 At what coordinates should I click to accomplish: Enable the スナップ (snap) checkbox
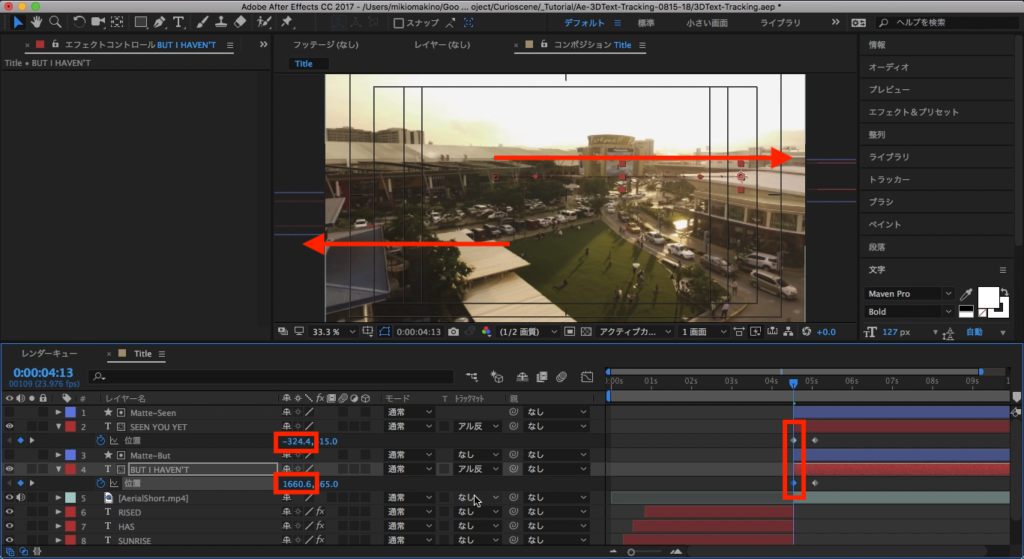pyautogui.click(x=400, y=22)
